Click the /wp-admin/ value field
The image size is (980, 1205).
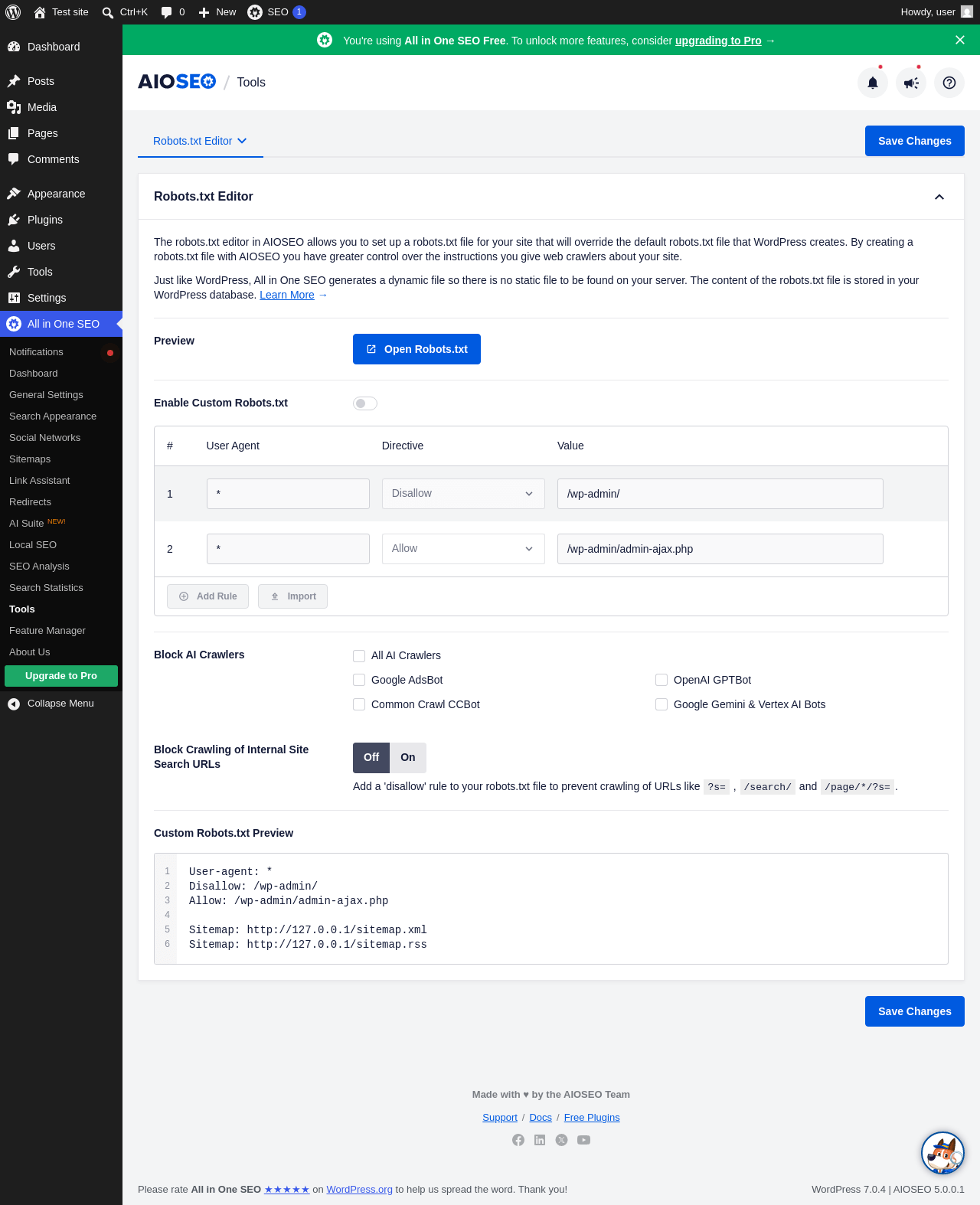pyautogui.click(x=720, y=494)
